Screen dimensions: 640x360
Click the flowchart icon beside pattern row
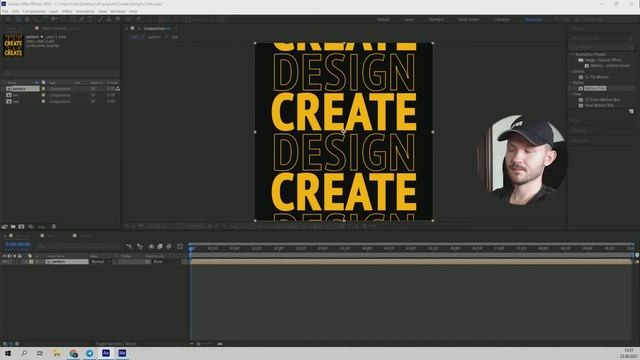(118, 89)
